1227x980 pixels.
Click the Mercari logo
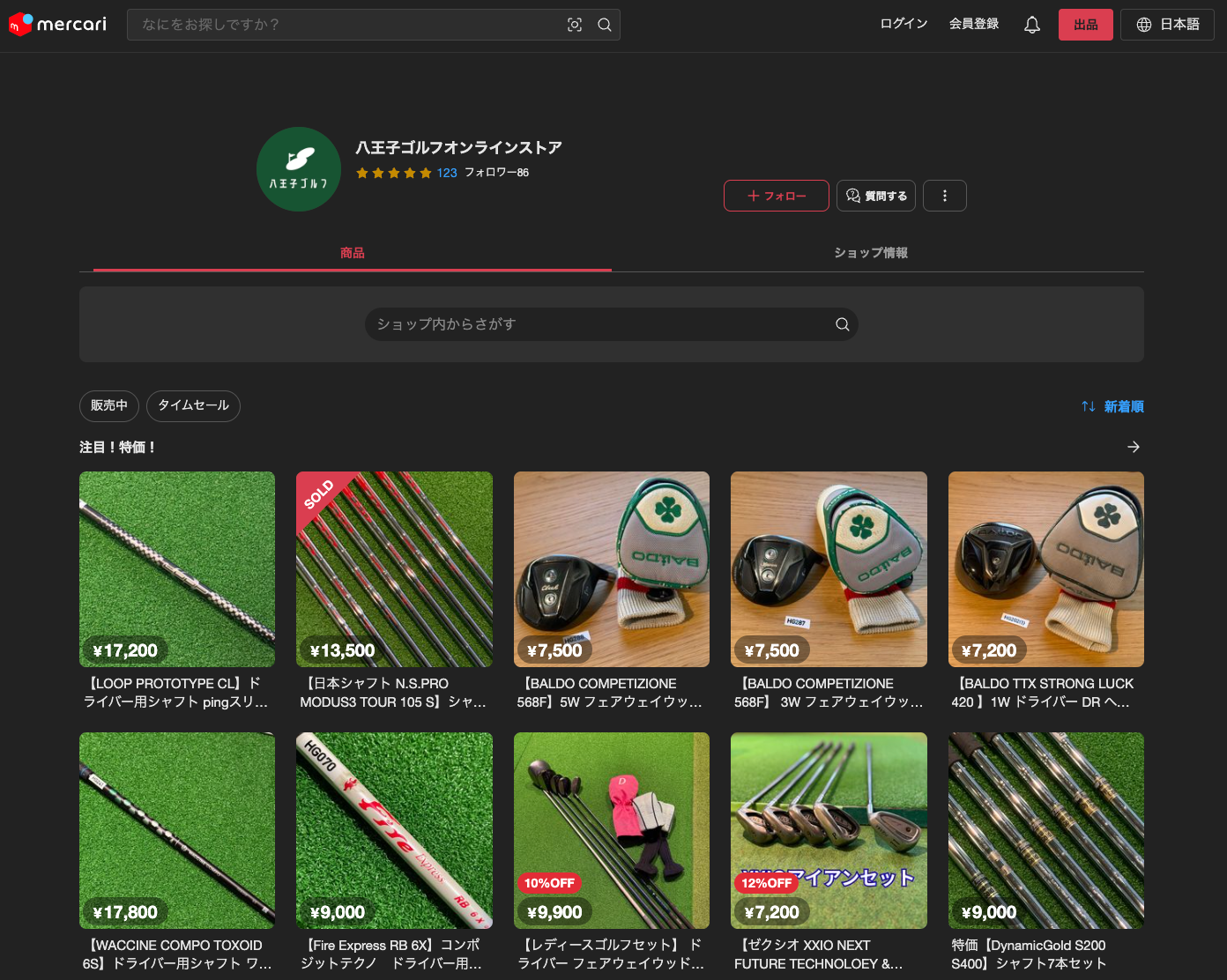[x=58, y=25]
